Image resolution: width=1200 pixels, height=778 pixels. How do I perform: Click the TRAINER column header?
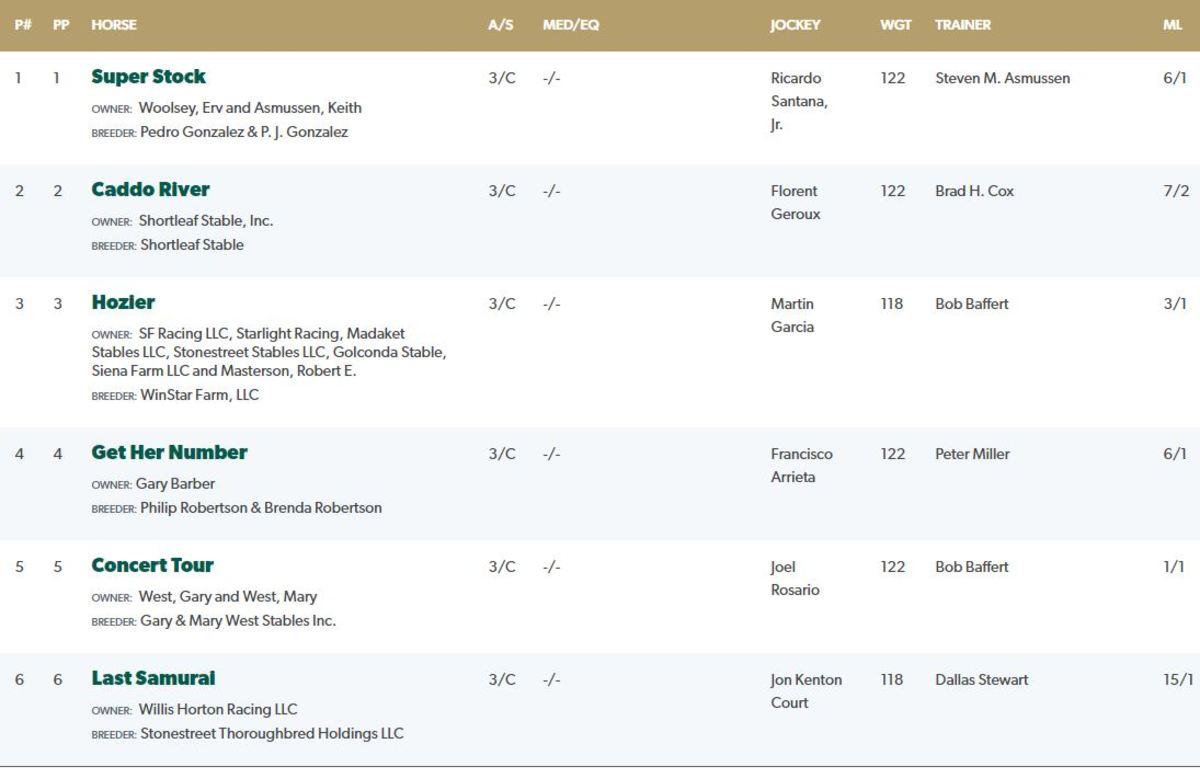point(963,25)
